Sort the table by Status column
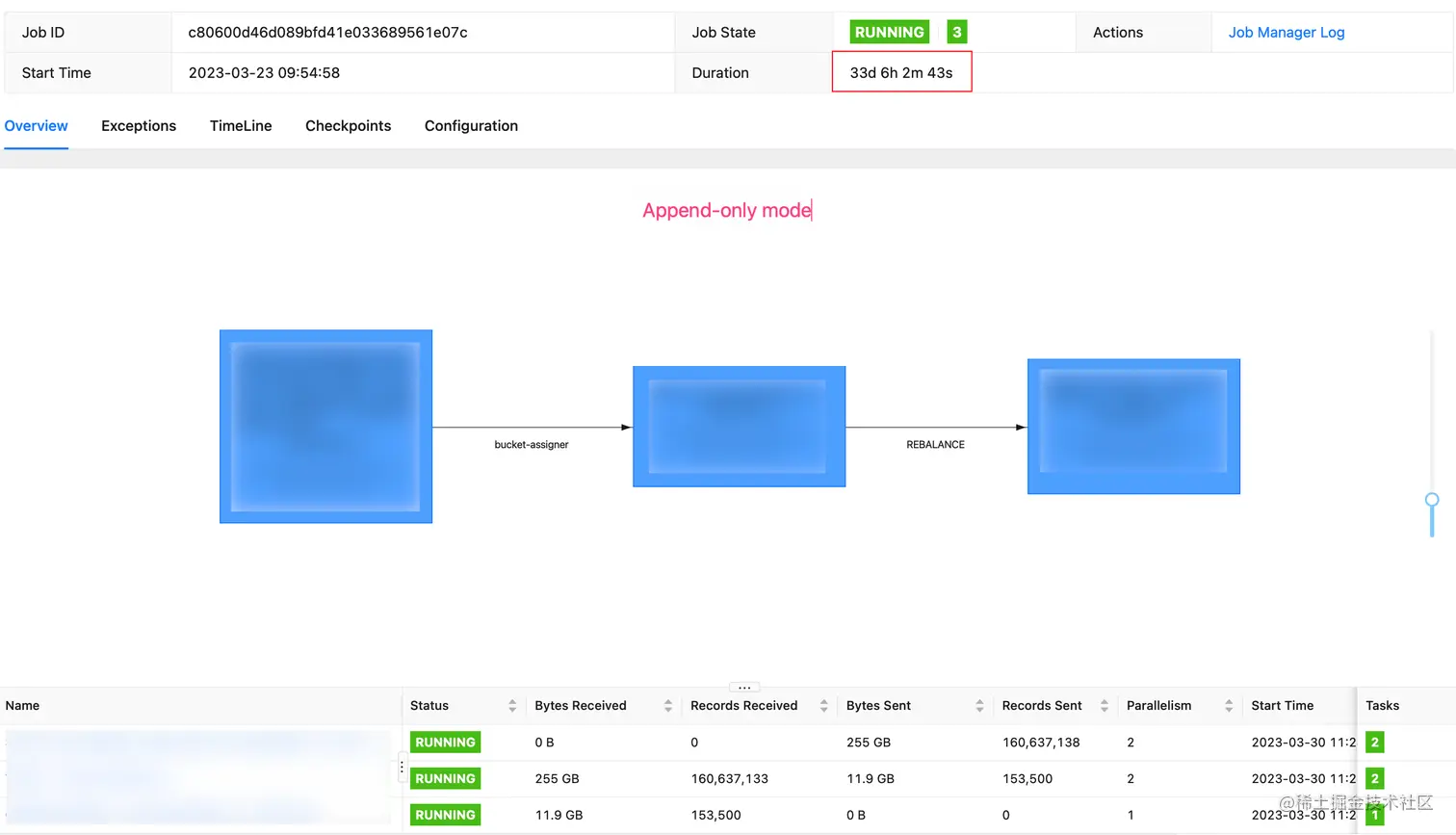 (x=512, y=706)
